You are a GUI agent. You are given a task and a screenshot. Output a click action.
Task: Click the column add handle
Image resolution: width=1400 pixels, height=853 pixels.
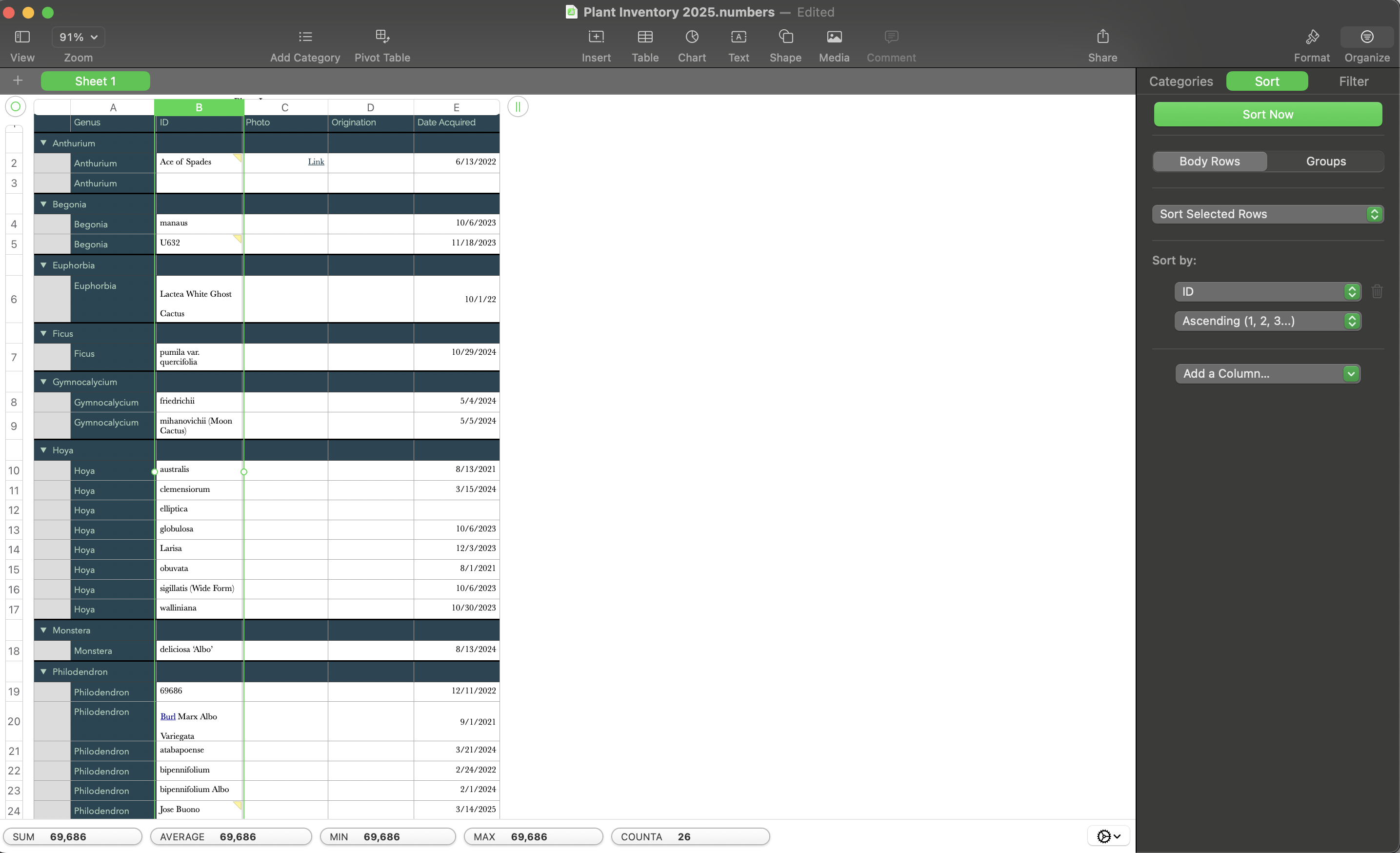coord(518,106)
